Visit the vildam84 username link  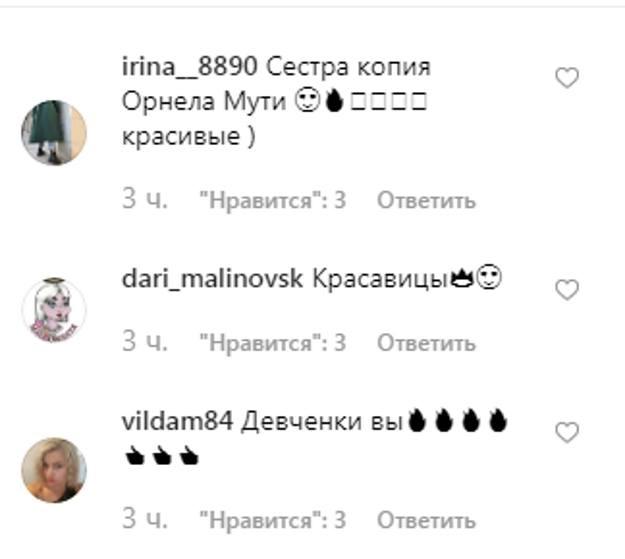click(x=177, y=421)
